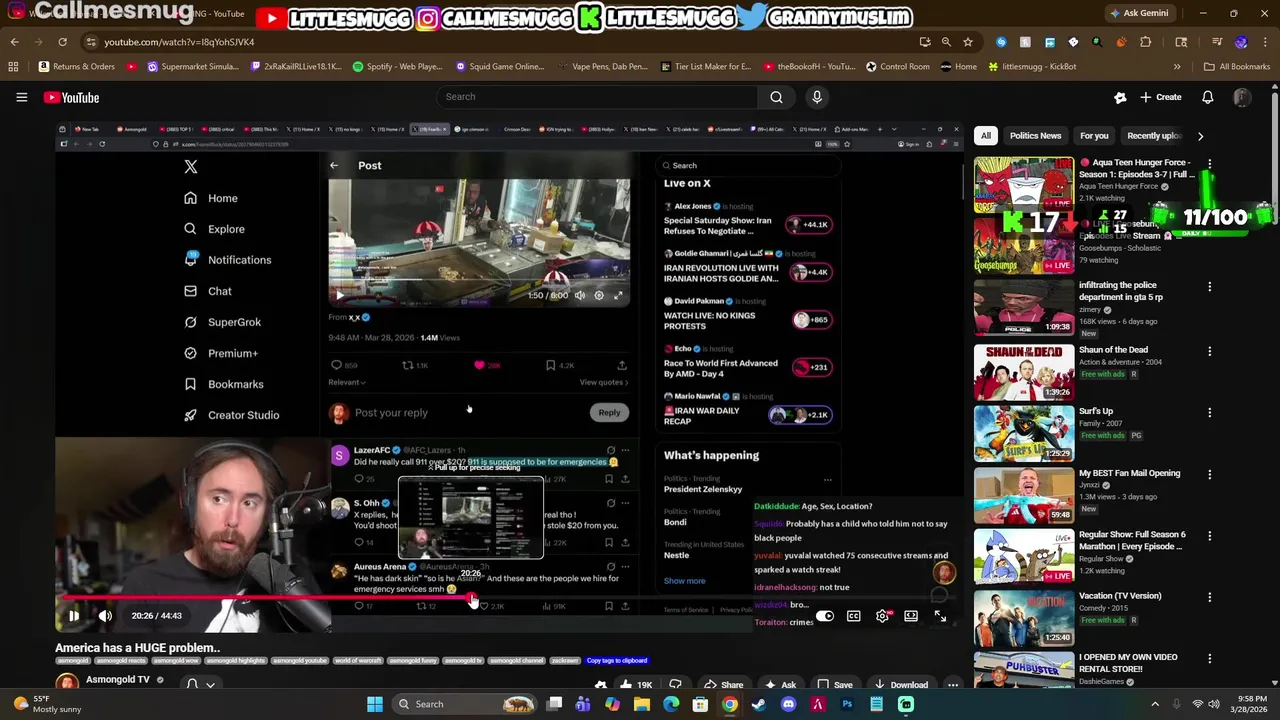
Task: Download the video
Action: 900,685
